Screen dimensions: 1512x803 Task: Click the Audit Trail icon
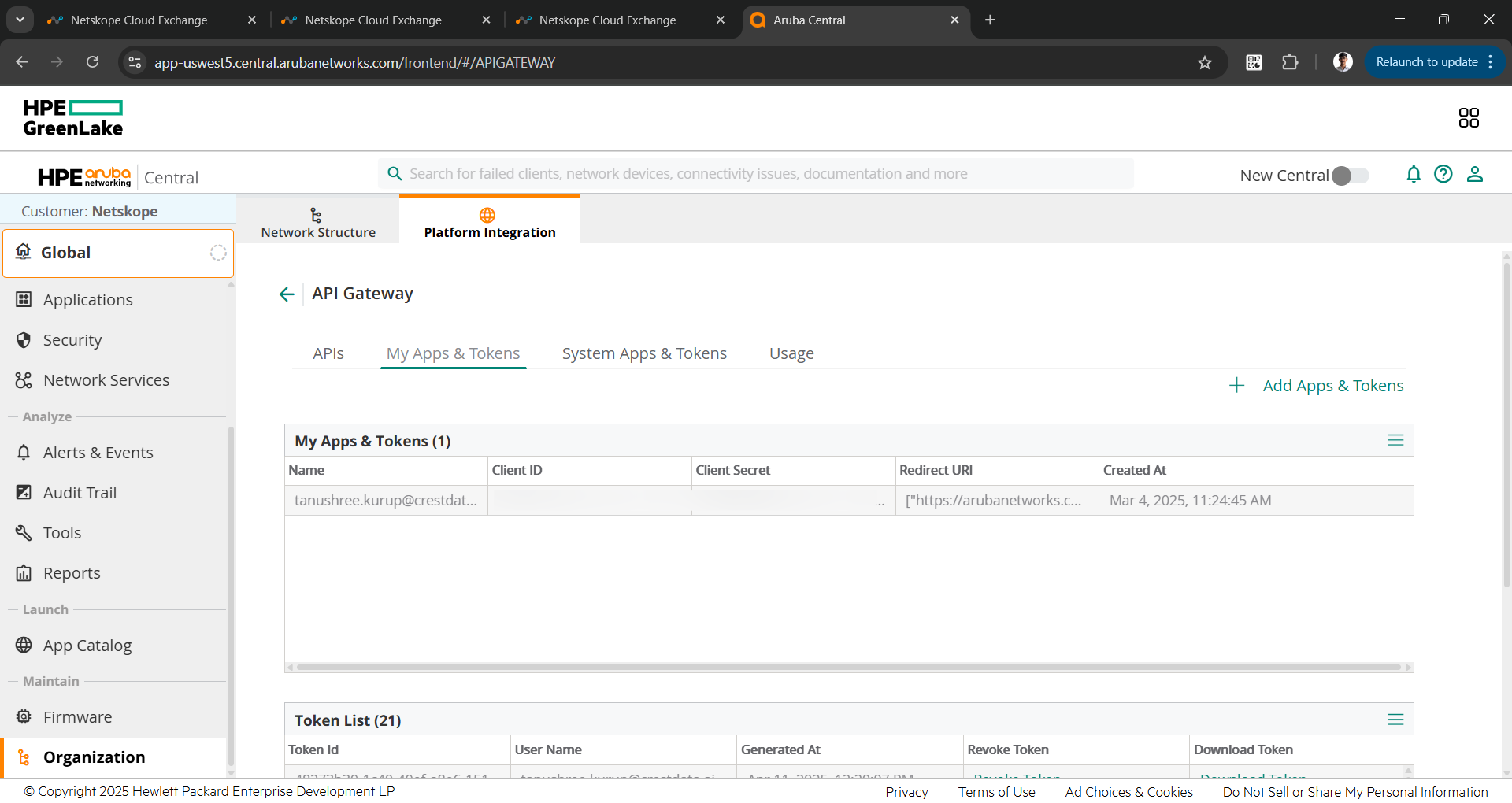pos(24,492)
